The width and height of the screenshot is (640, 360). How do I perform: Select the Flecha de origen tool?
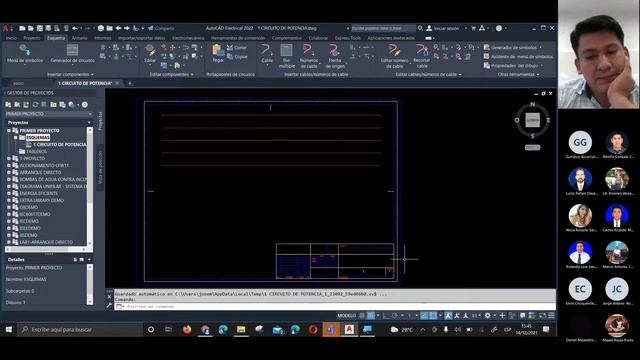[335, 56]
